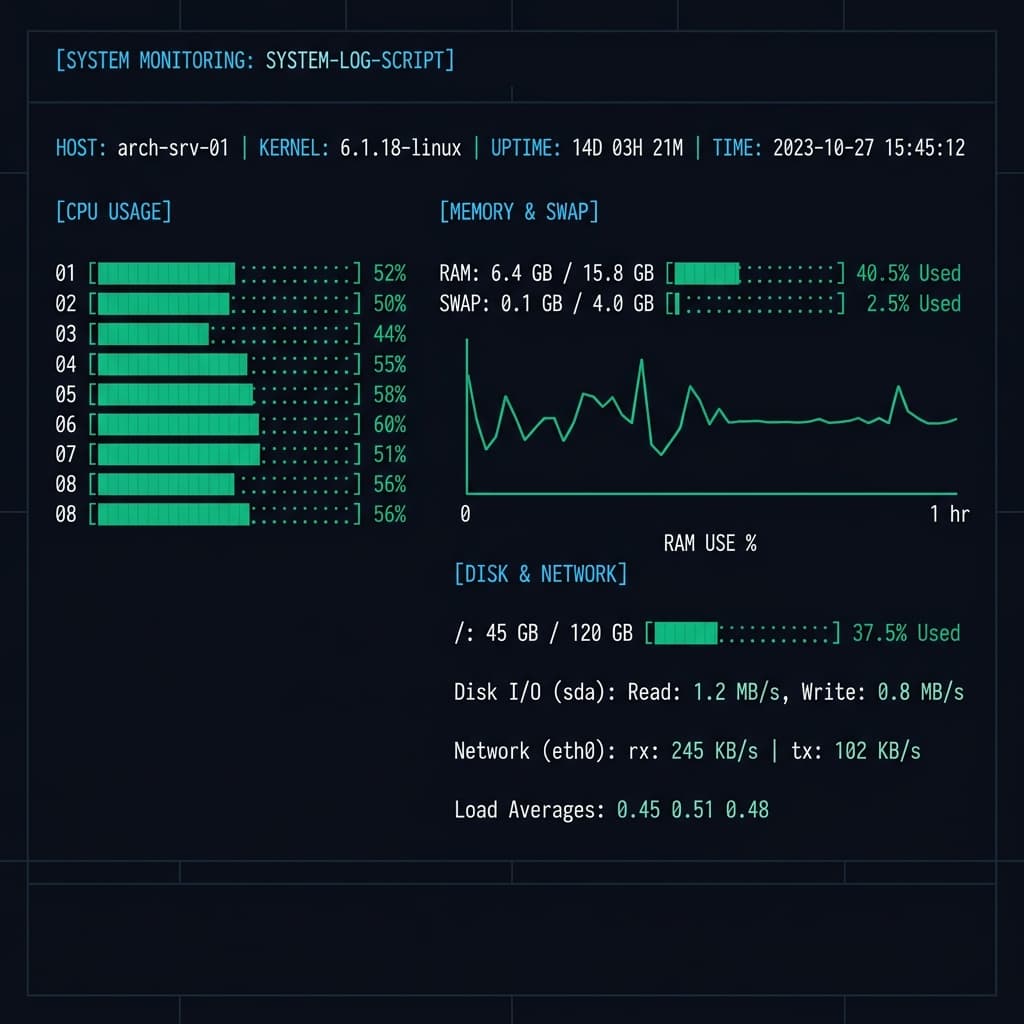Click SWAP: 0.1 GB / 4.0 GB text
Screen dimensions: 1024x1024
click(x=547, y=304)
